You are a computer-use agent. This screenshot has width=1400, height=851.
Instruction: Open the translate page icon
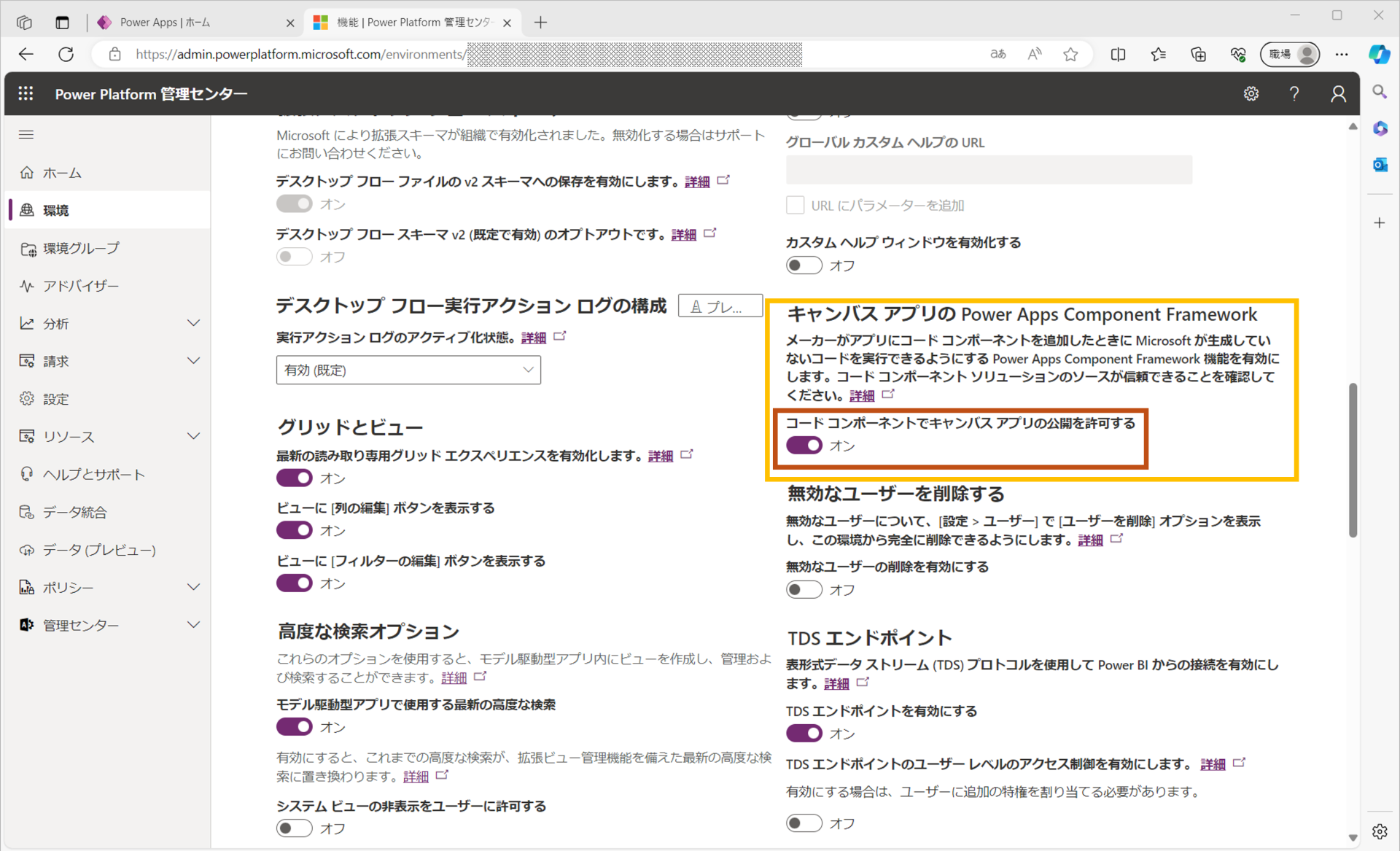coord(998,54)
